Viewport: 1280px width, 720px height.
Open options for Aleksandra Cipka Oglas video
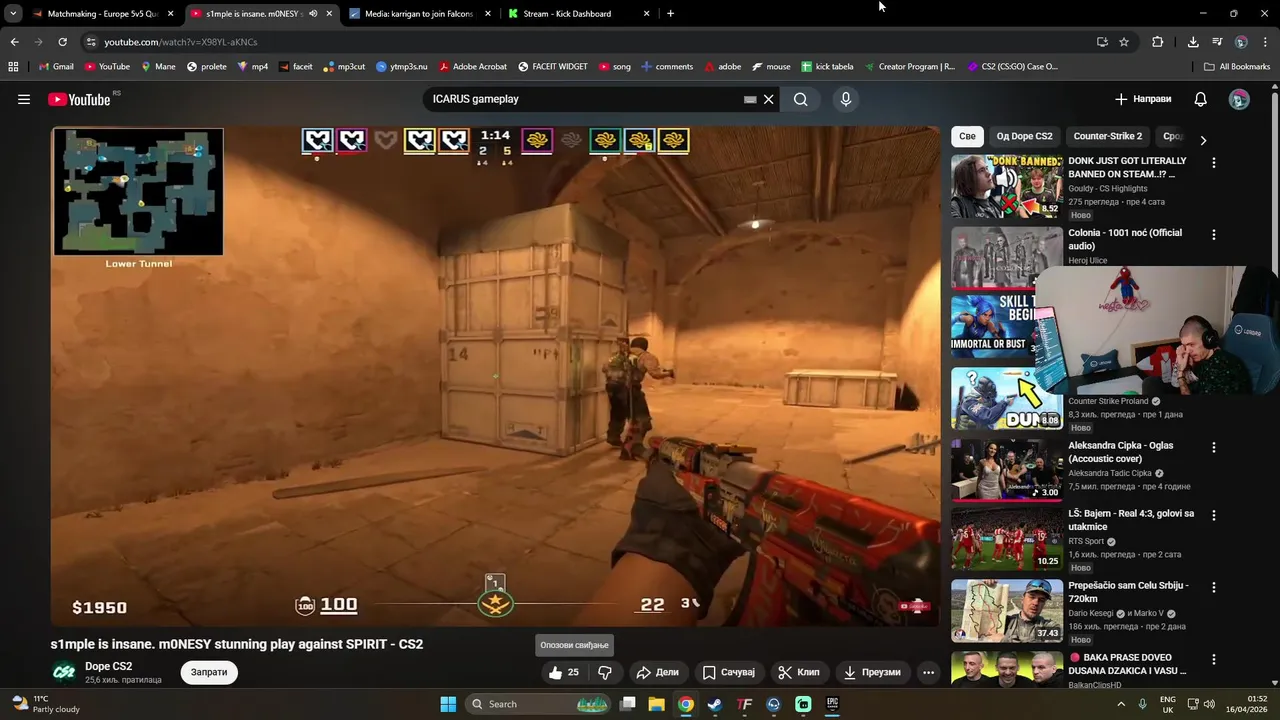(x=1214, y=448)
